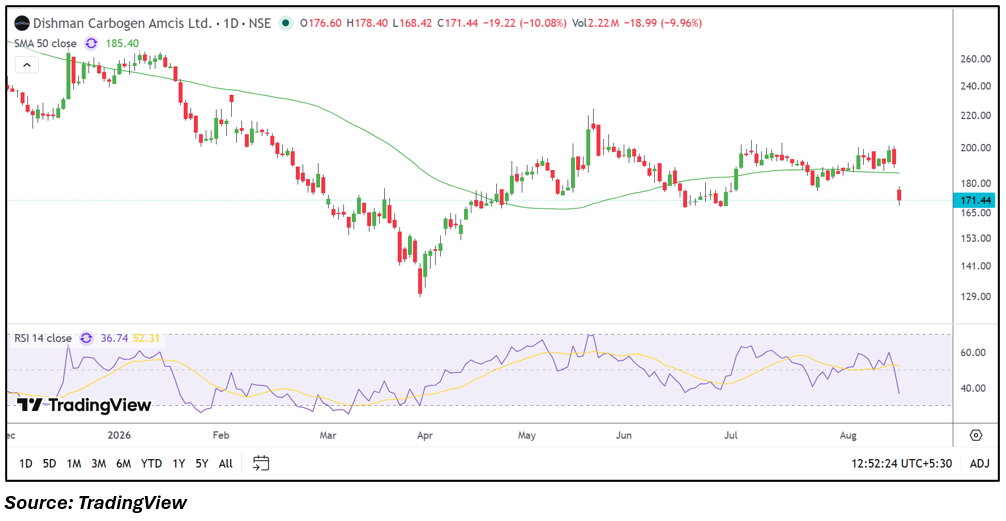The height and width of the screenshot is (521, 1006).
Task: Select the 5D time range
Action: (49, 463)
